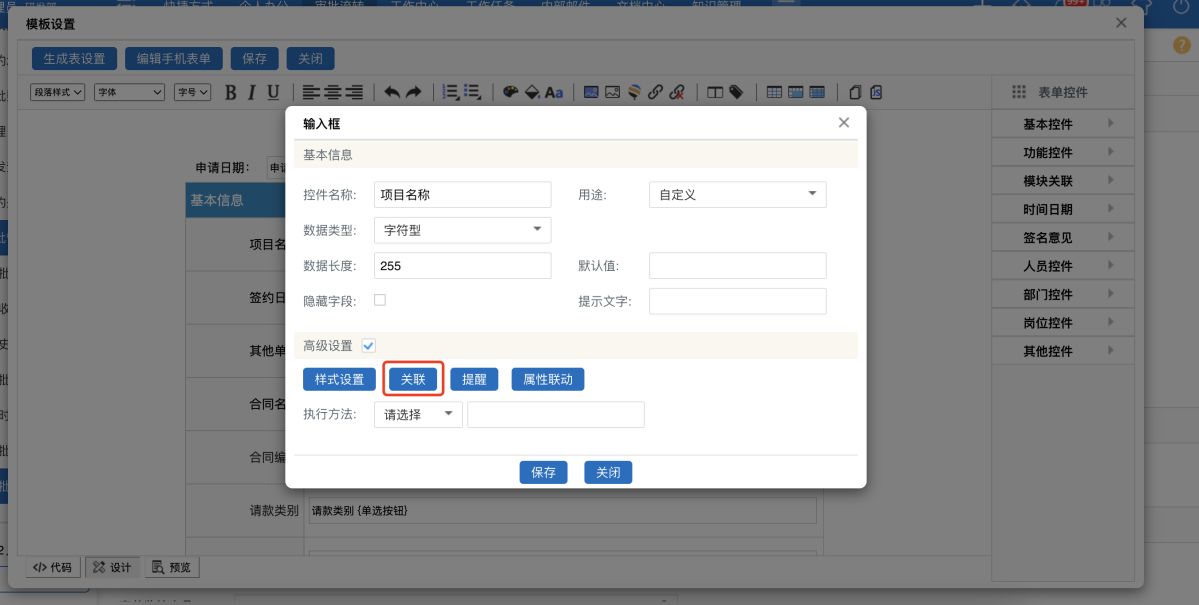
Task: Toggle the 隐藏字段 checkbox
Action: [380, 300]
